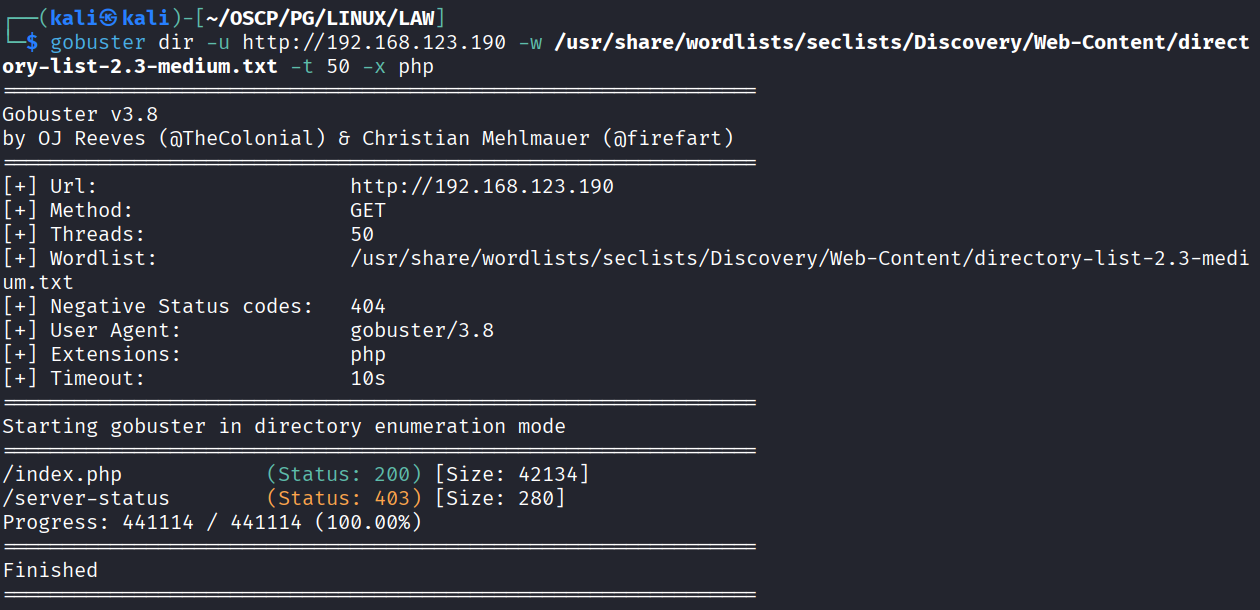
Task: Open the URL value in the settings list
Action: [x=482, y=186]
